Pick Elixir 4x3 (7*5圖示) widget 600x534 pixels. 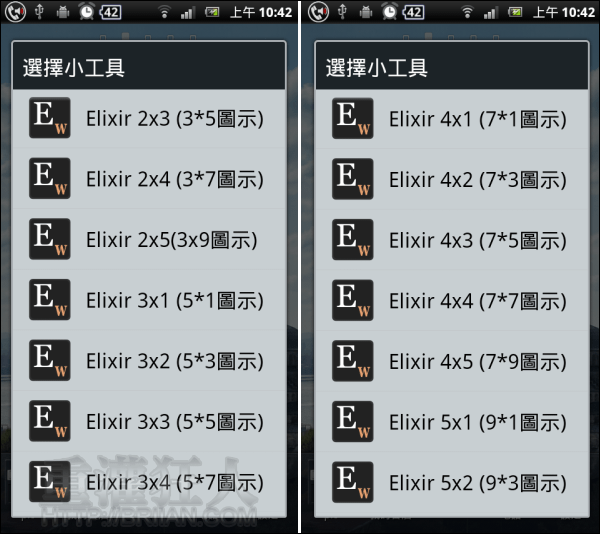pos(452,240)
